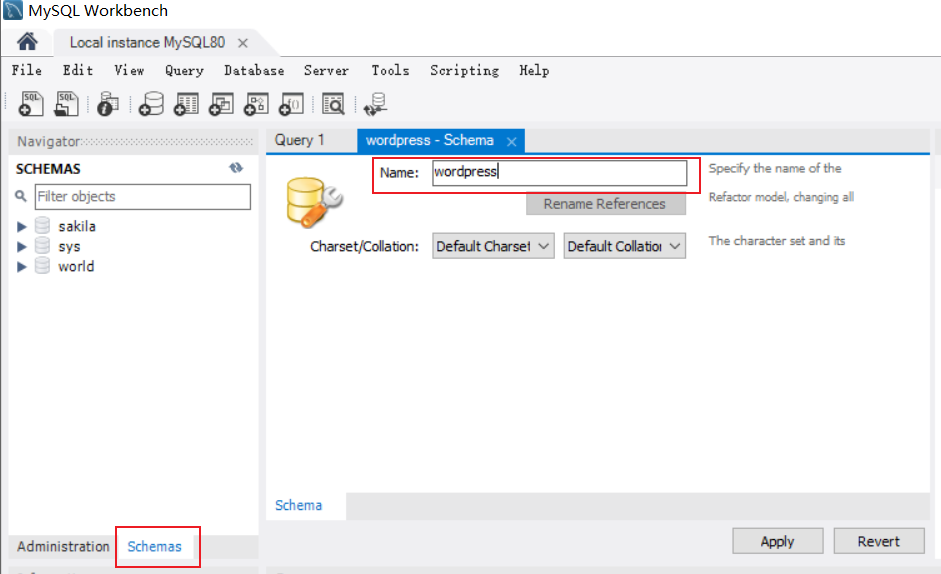Create a new table toolbar icon
The image size is (941, 574).
(x=186, y=104)
